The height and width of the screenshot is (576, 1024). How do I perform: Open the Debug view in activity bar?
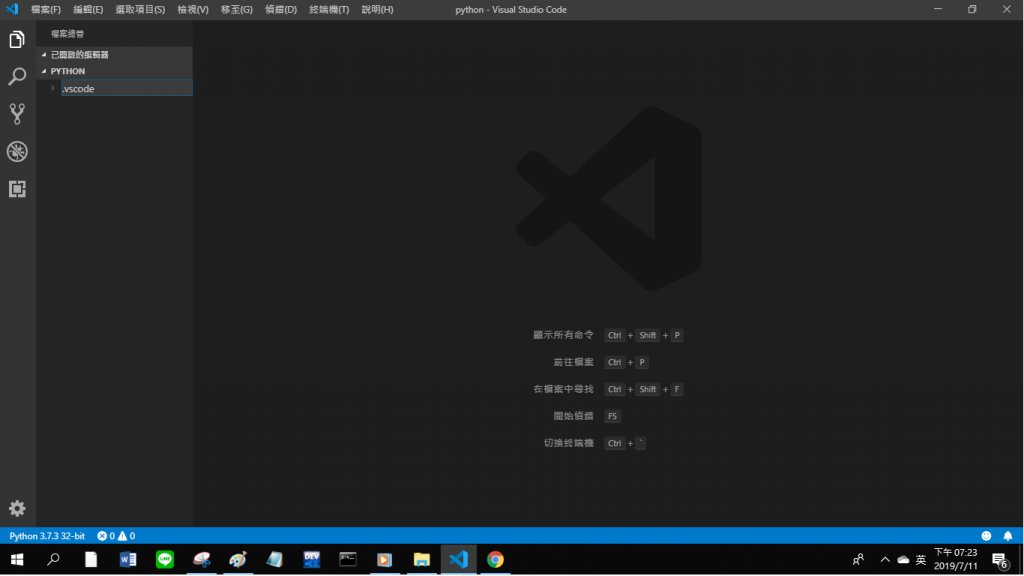click(x=17, y=152)
